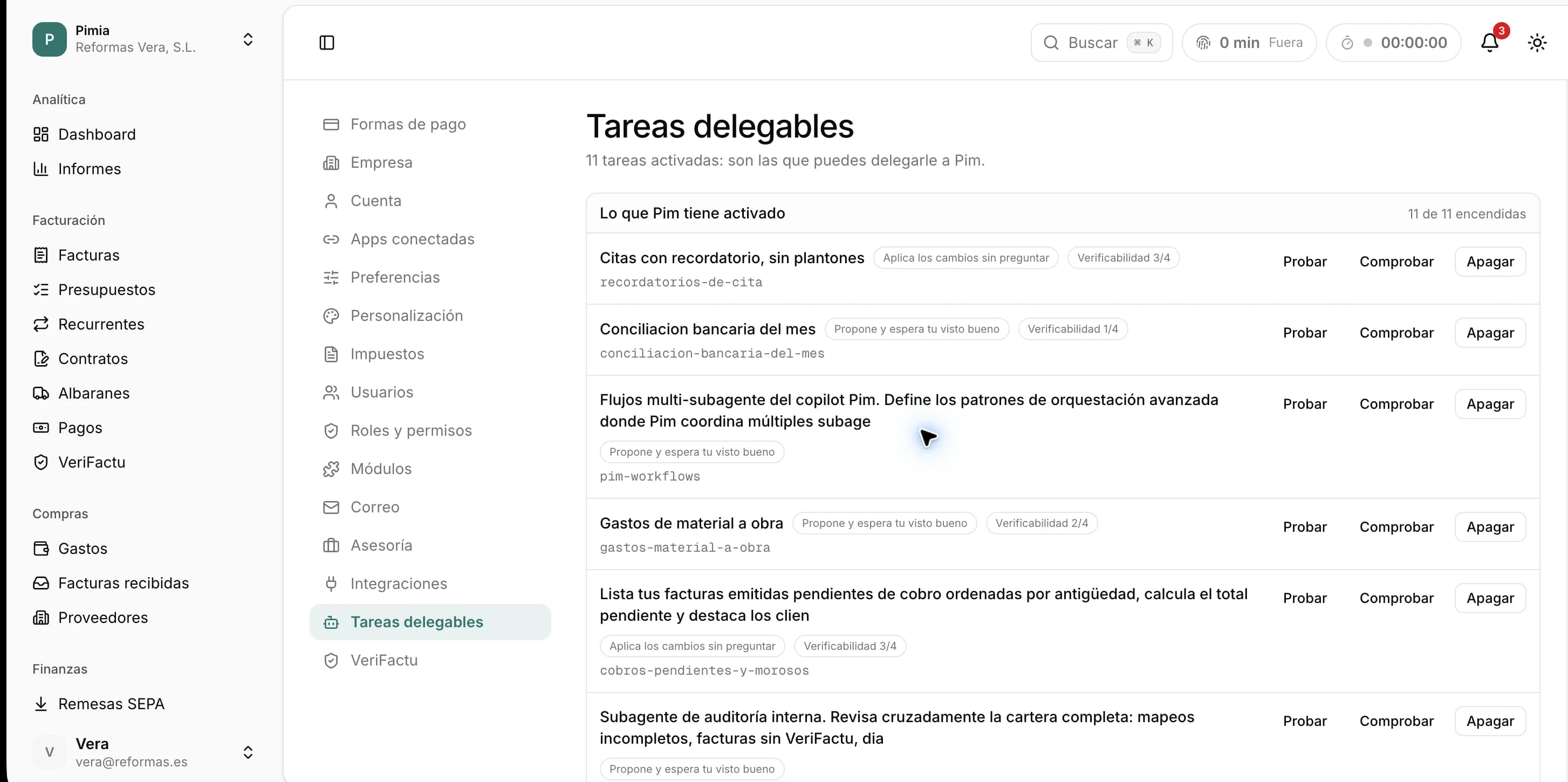Open Correo settings section
This screenshot has height=782, width=1568.
pos(430,507)
